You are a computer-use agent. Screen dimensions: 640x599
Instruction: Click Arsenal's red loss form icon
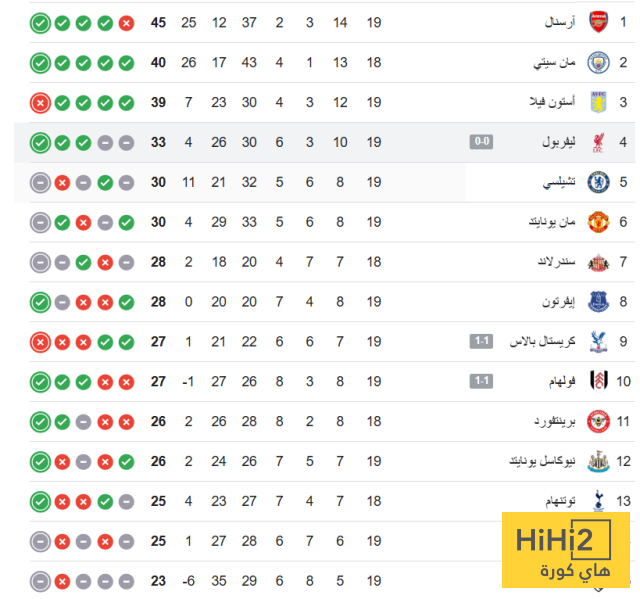(126, 22)
